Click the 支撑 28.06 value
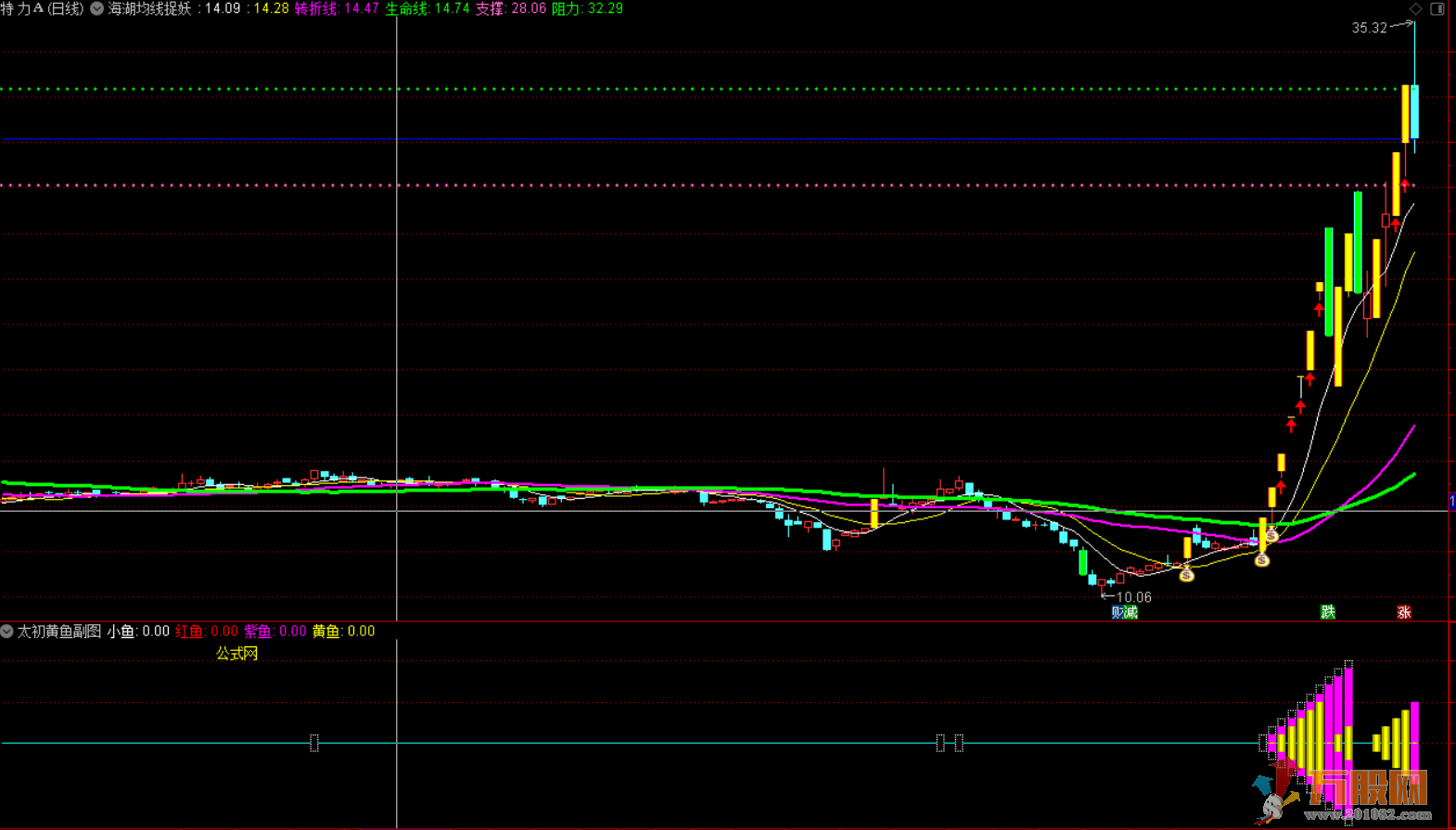This screenshot has width=1456, height=830. pyautogui.click(x=511, y=8)
